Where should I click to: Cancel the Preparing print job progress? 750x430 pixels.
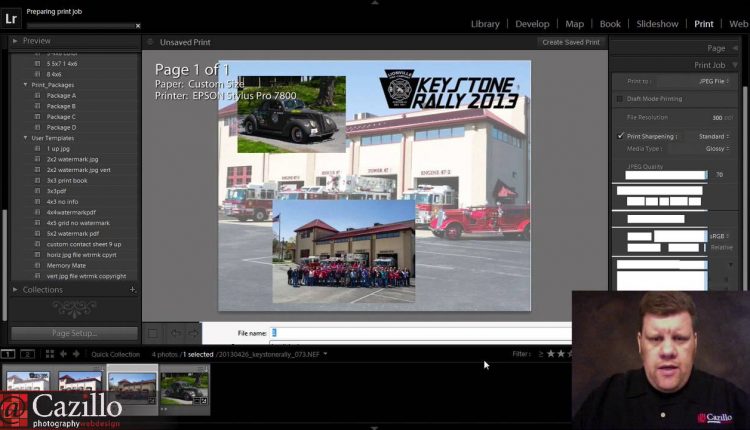138,26
